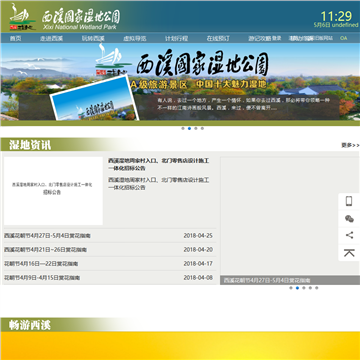Open the 在线预订 menu item

pos(218,38)
